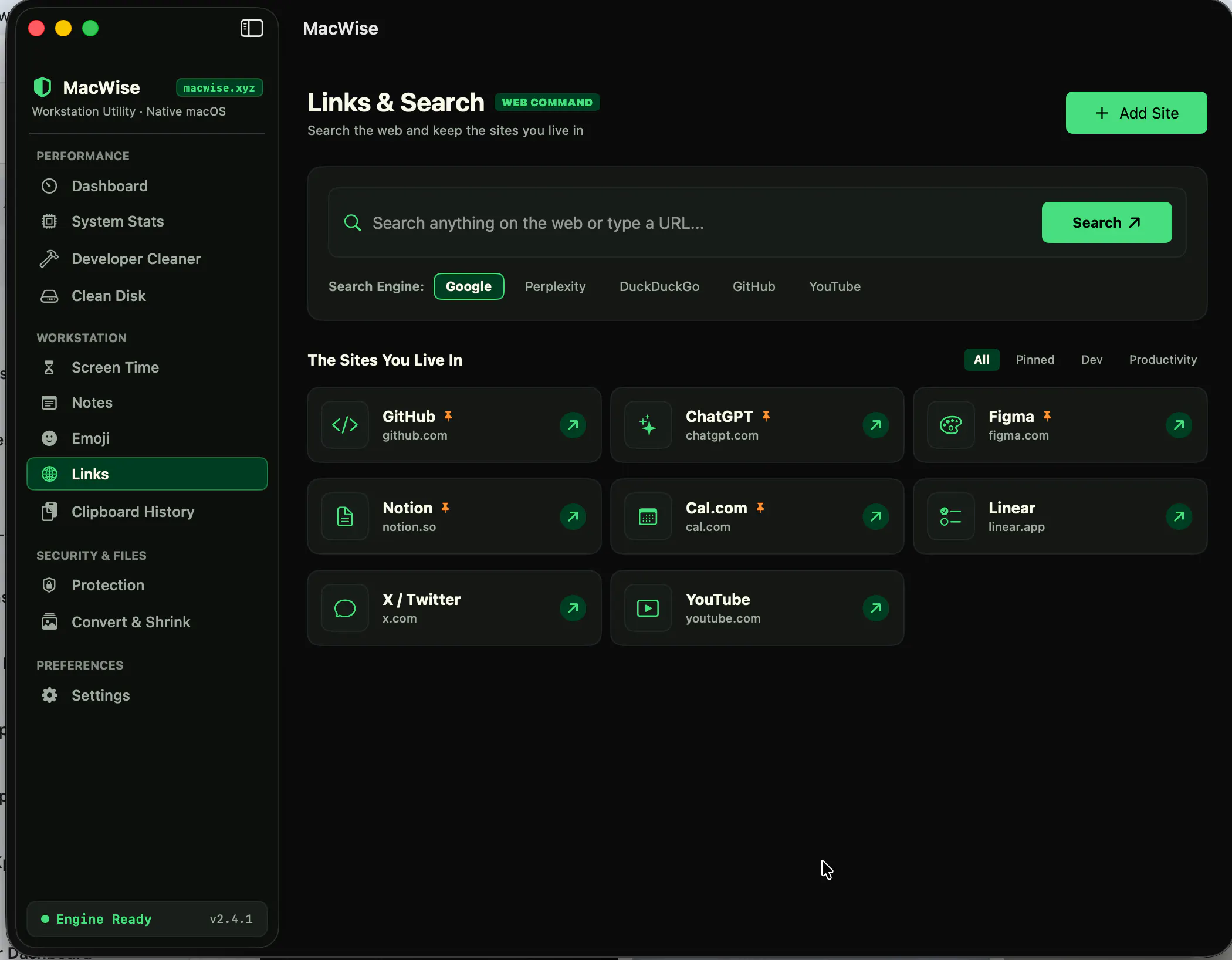The height and width of the screenshot is (960, 1232).
Task: Filter sites by Pinned tab
Action: pyautogui.click(x=1035, y=360)
